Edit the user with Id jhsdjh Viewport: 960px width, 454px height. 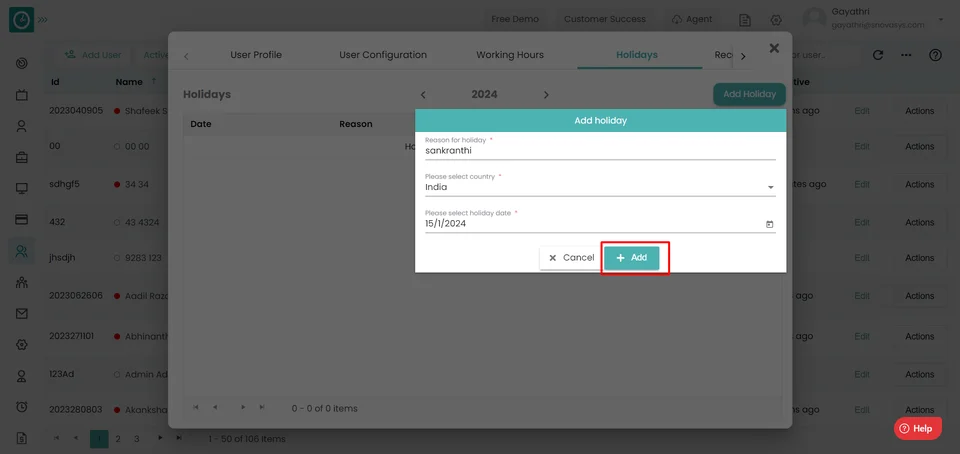click(x=862, y=258)
